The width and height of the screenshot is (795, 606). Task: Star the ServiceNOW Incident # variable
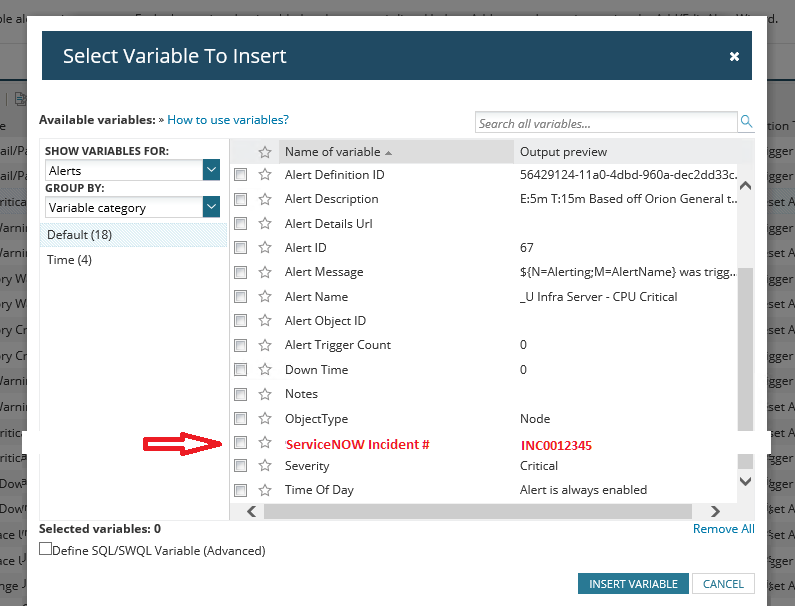(265, 443)
